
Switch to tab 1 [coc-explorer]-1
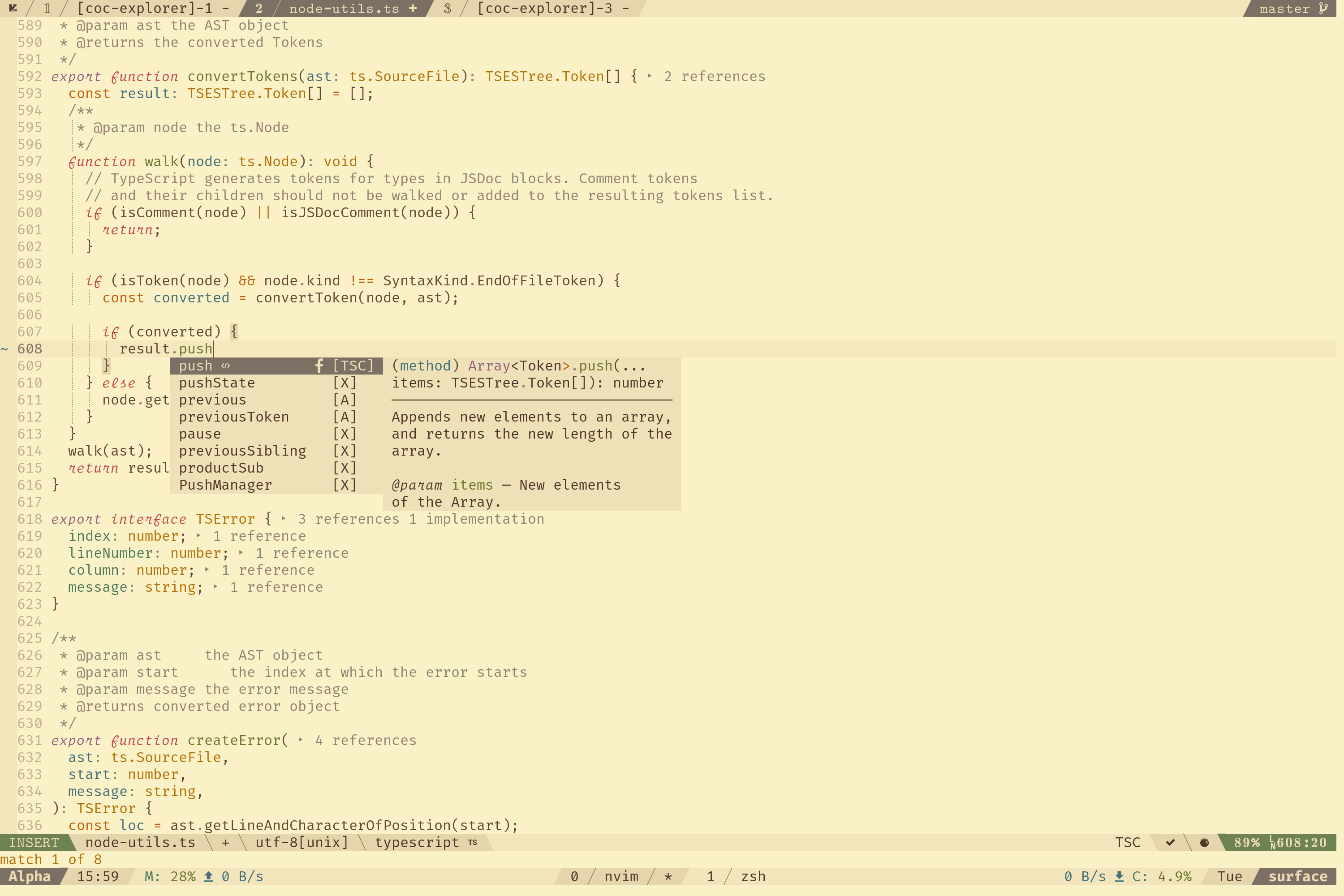pyautogui.click(x=137, y=8)
